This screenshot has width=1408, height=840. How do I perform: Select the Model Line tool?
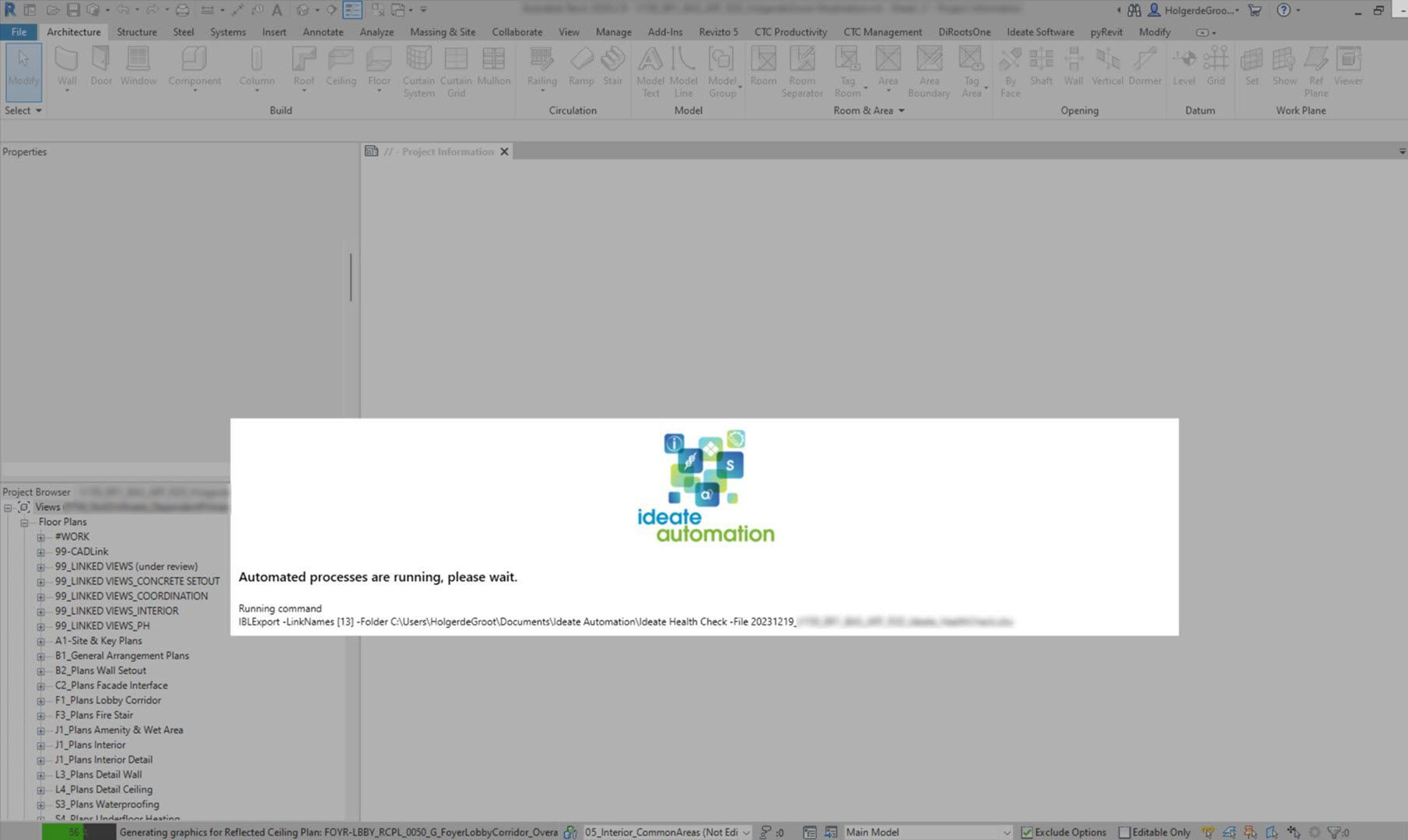pyautogui.click(x=683, y=72)
